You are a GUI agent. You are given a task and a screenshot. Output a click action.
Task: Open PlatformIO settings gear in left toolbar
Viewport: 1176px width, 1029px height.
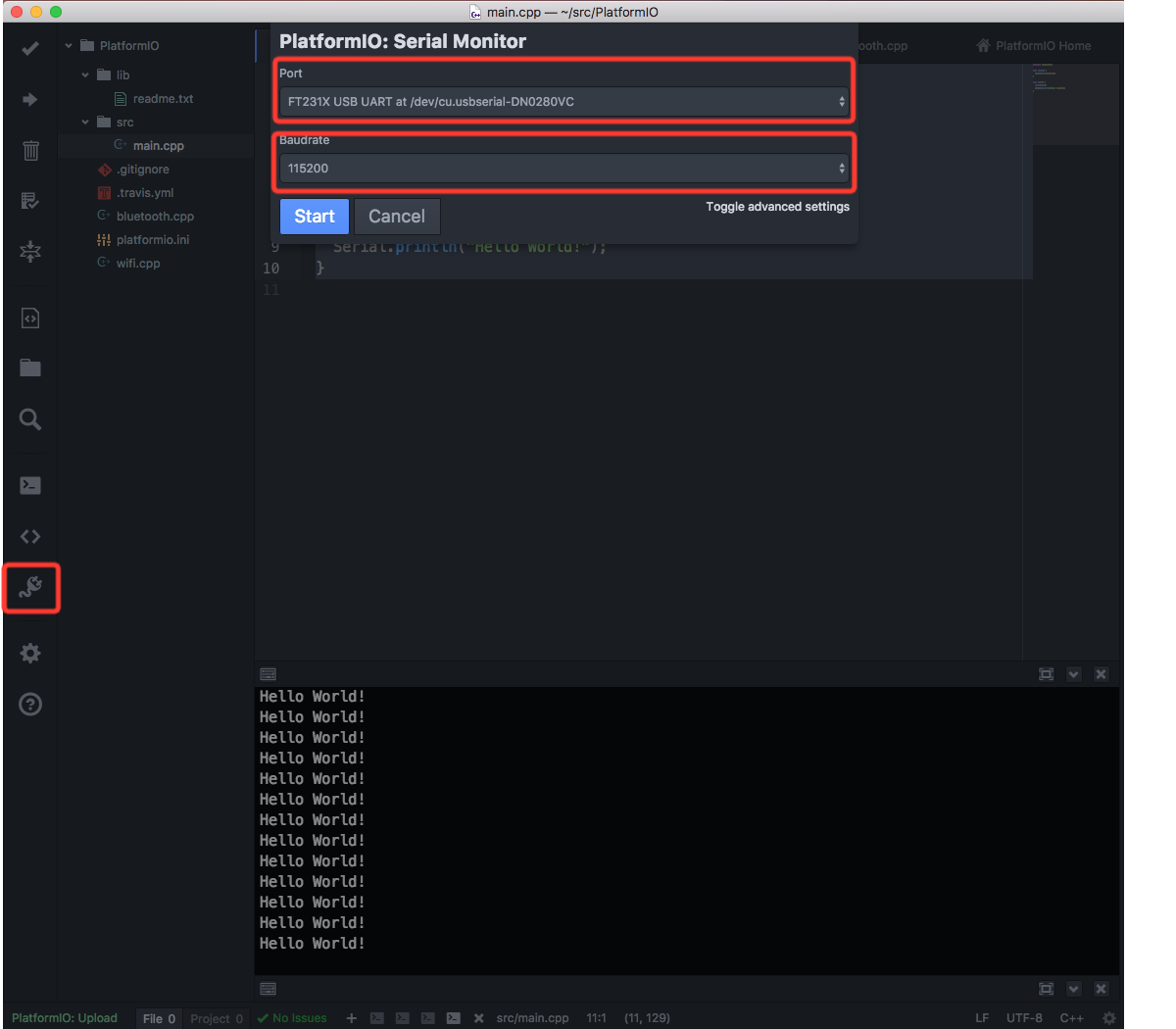tap(30, 653)
